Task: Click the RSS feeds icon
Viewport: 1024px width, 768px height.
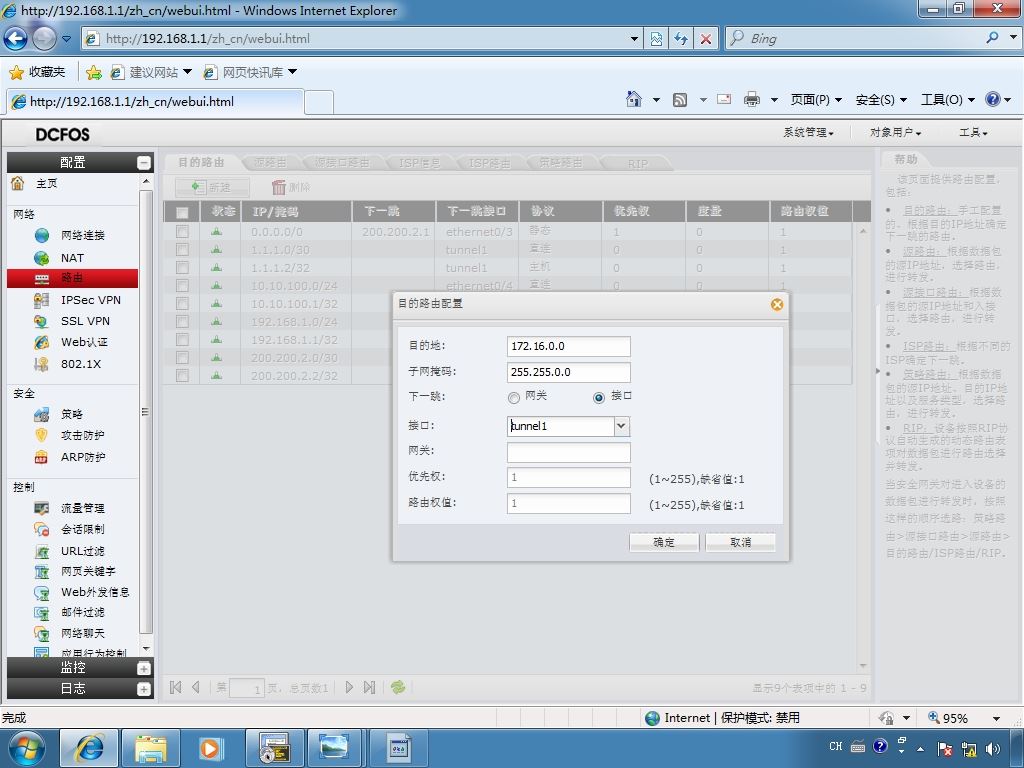Action: point(680,99)
